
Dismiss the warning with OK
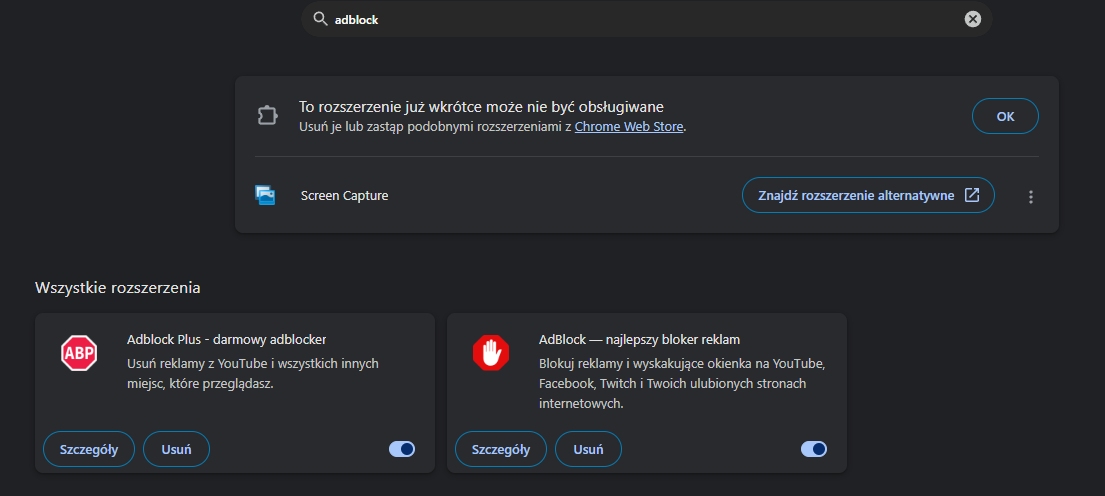click(x=1005, y=116)
